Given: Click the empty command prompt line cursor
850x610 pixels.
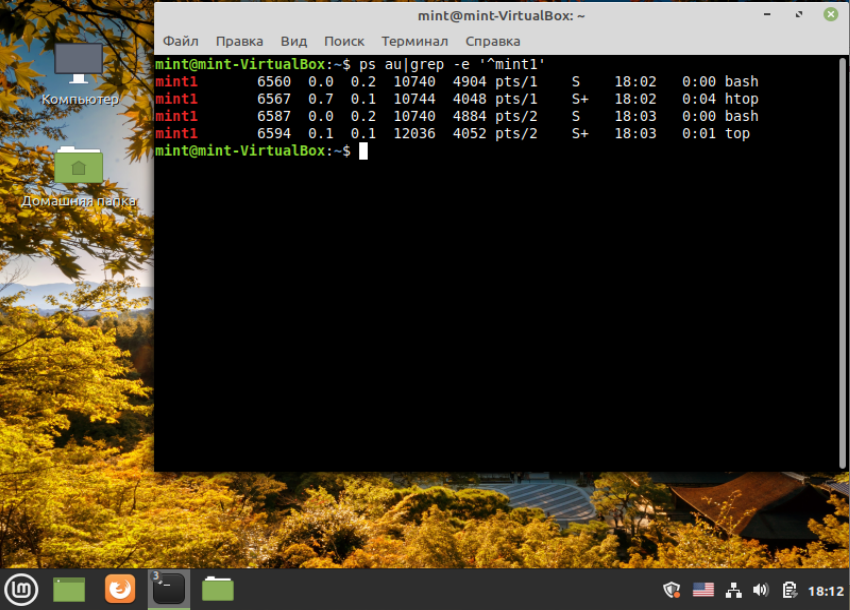Looking at the screenshot, I should click(363, 151).
